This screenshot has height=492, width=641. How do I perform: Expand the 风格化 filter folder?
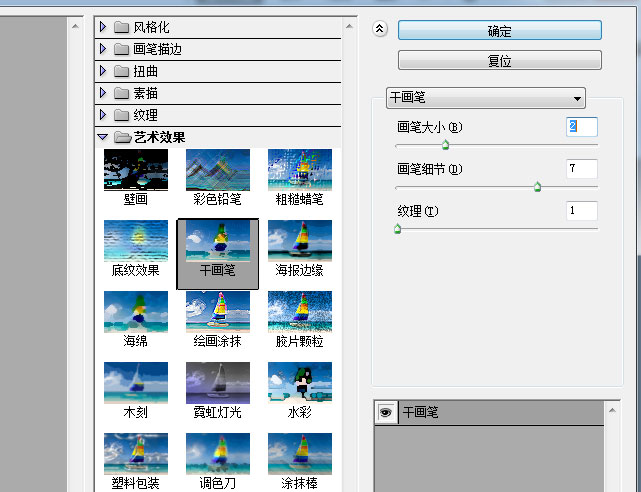[x=103, y=26]
